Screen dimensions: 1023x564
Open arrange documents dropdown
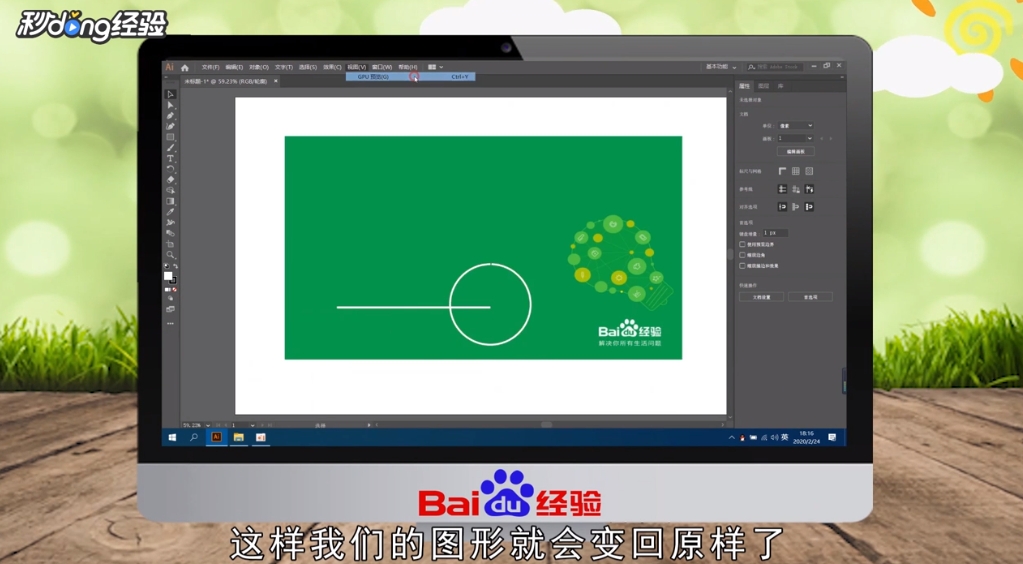pyautogui.click(x=435, y=67)
